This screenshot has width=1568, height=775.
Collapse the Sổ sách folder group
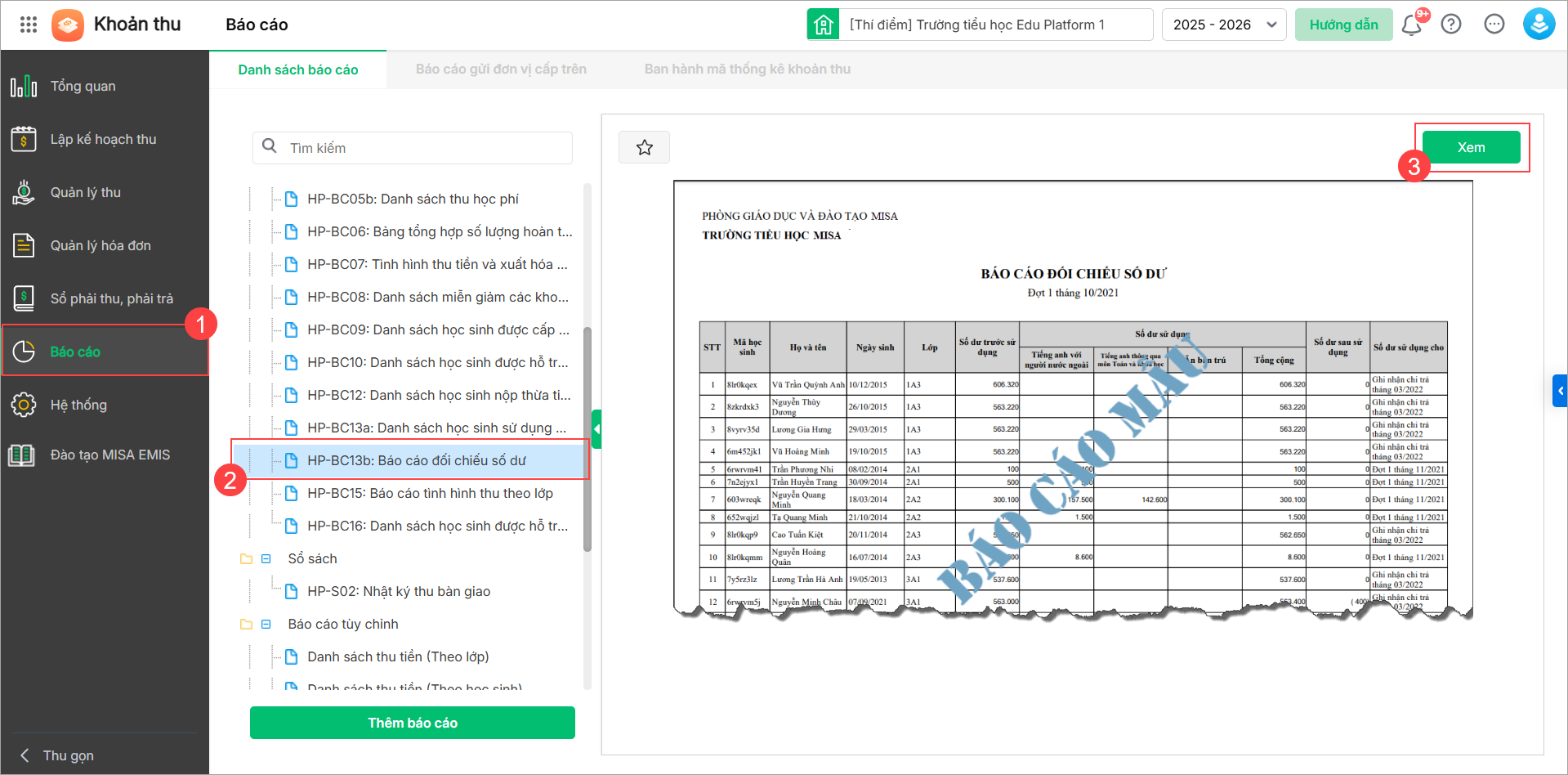point(266,559)
